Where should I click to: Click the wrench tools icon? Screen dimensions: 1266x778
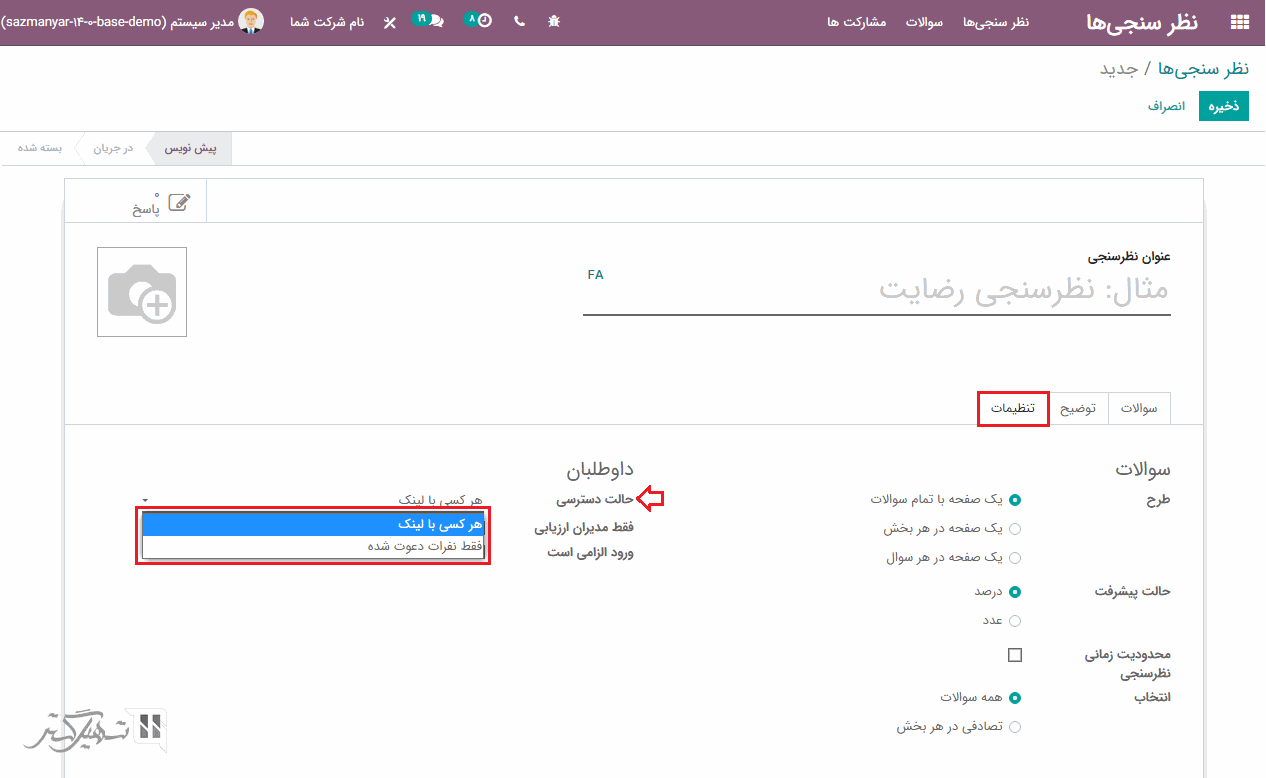389,22
